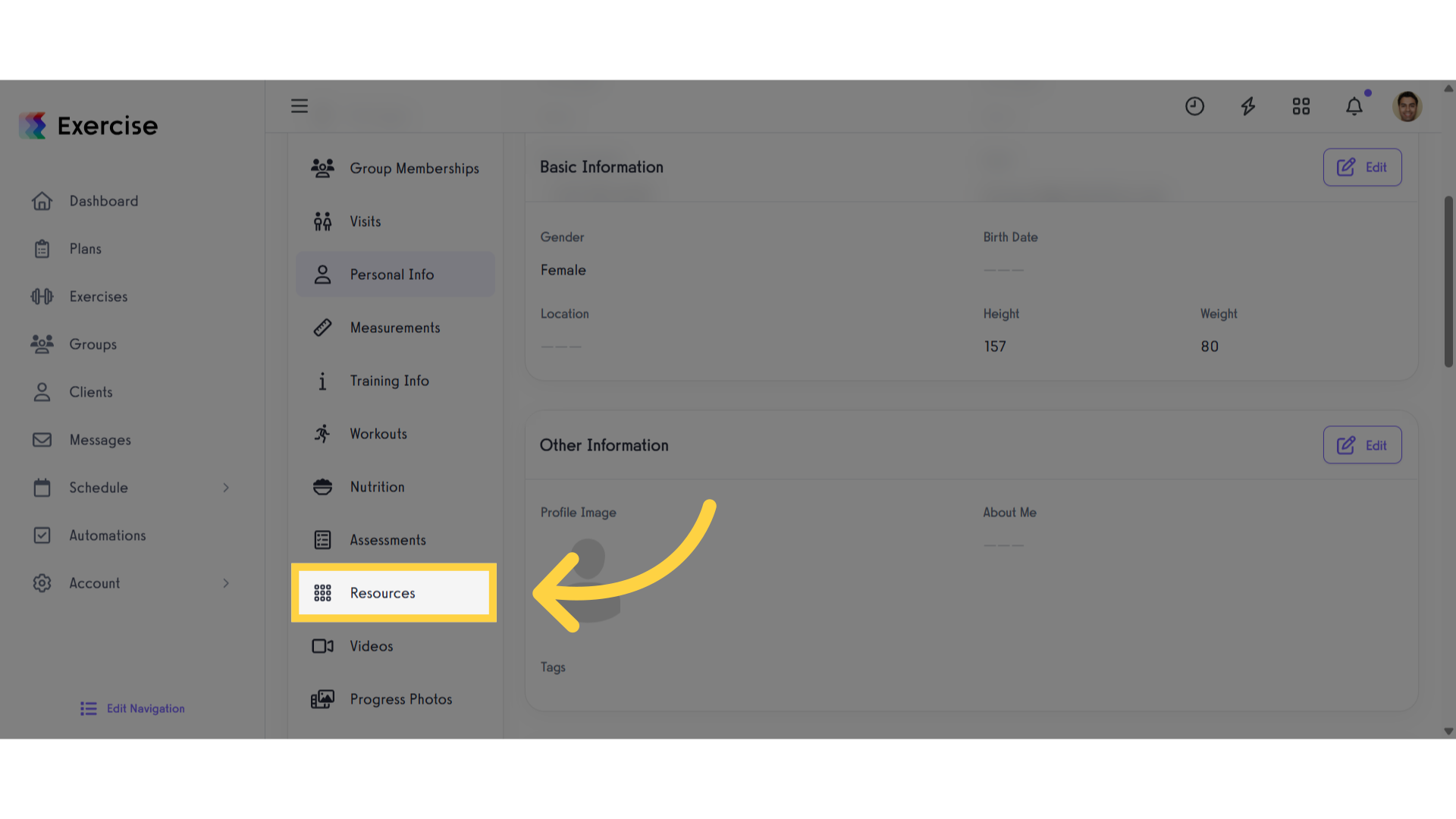Click the Resources grid icon
Screen dimensions: 1456x819
pos(323,593)
